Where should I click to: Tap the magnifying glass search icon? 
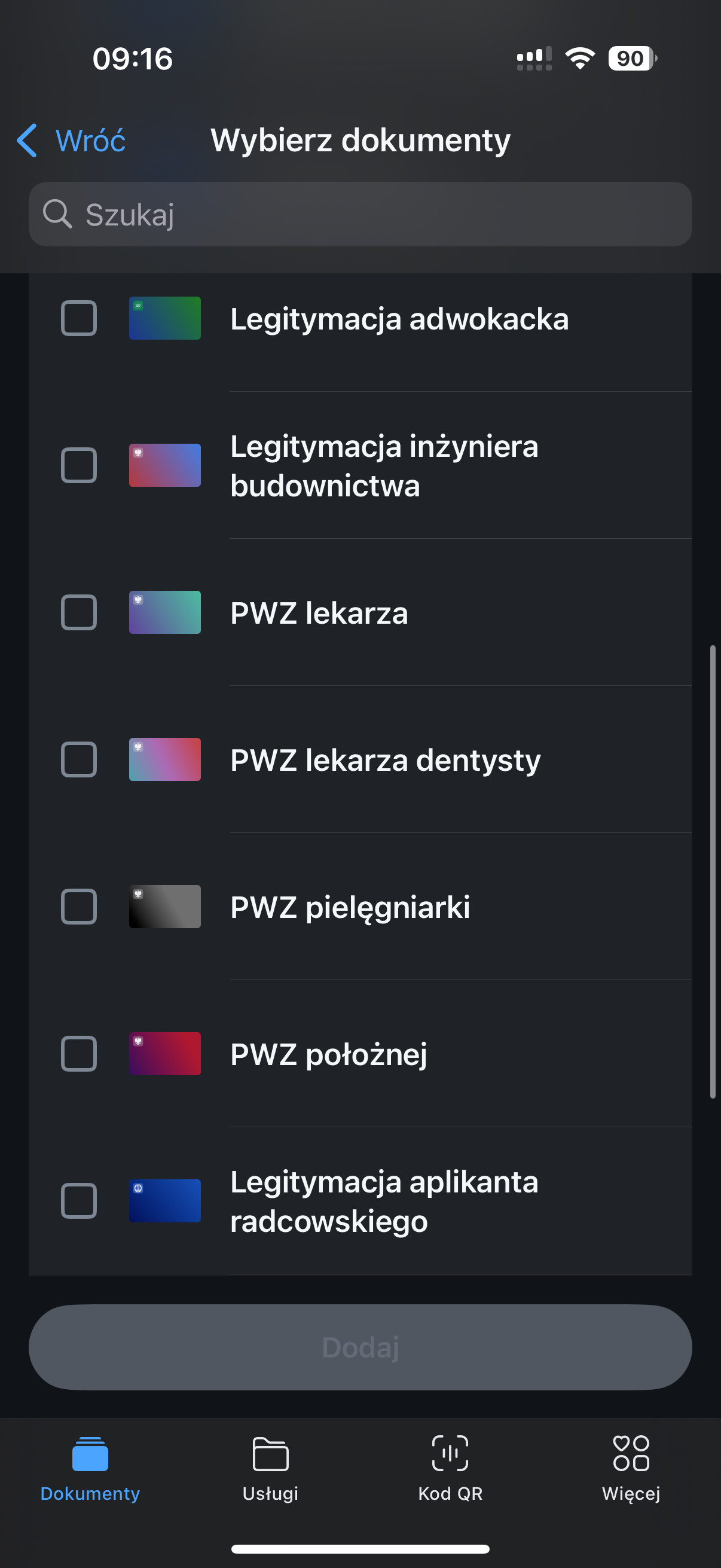tap(58, 214)
